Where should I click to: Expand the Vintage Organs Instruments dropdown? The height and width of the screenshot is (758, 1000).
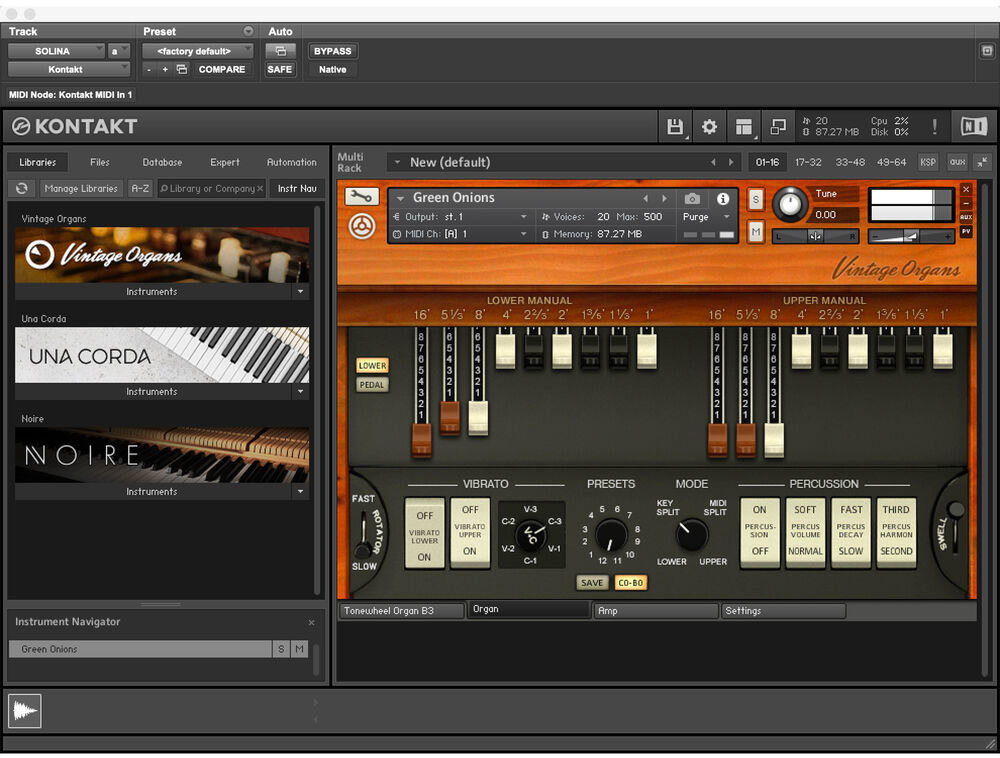click(x=300, y=292)
